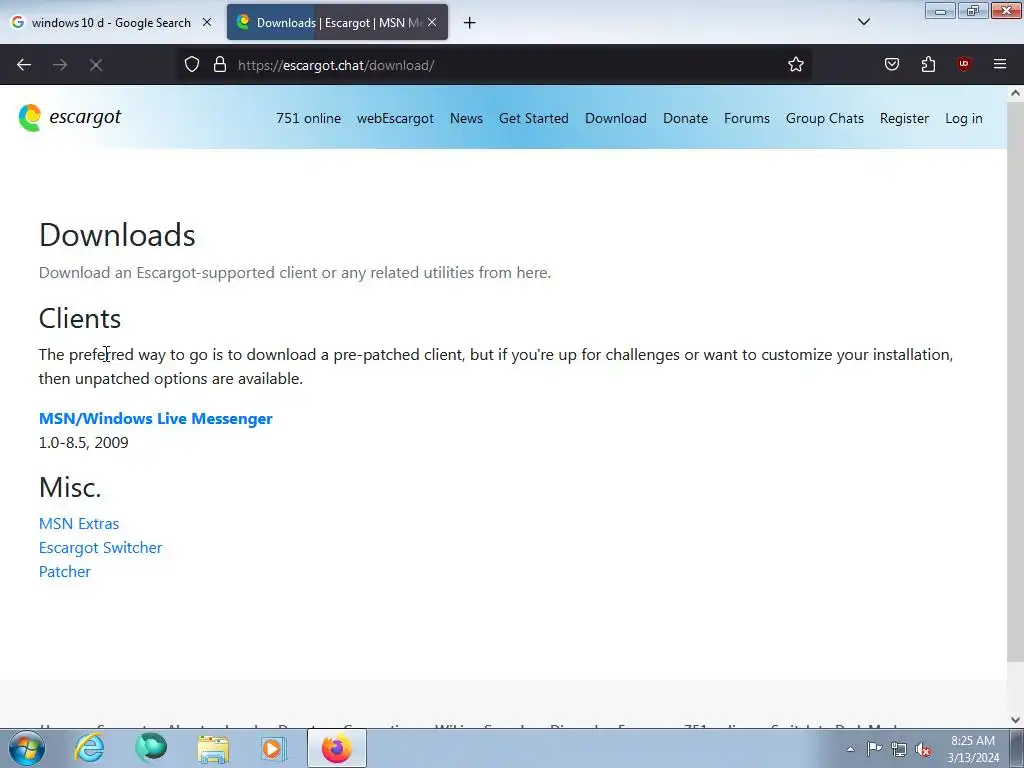
Task: Visit the Forums link
Action: click(746, 118)
